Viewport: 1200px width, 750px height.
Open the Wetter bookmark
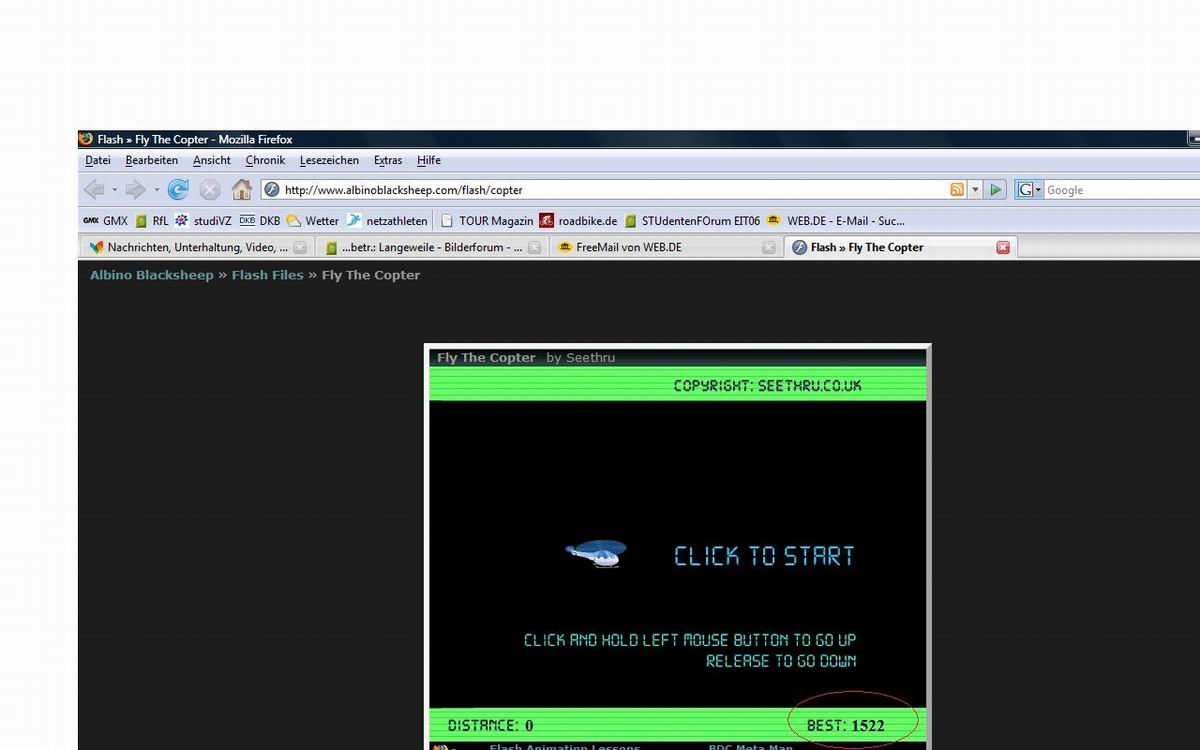point(312,221)
